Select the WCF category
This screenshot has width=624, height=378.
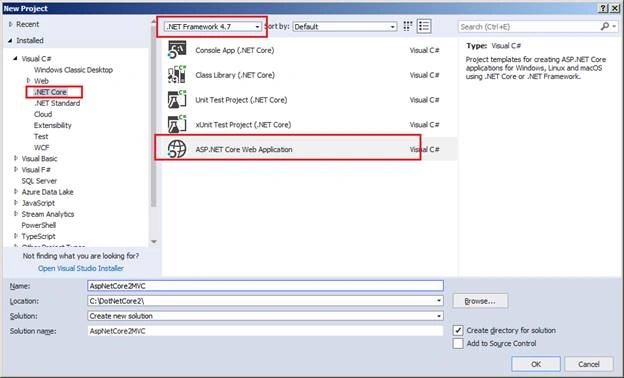tap(42, 148)
